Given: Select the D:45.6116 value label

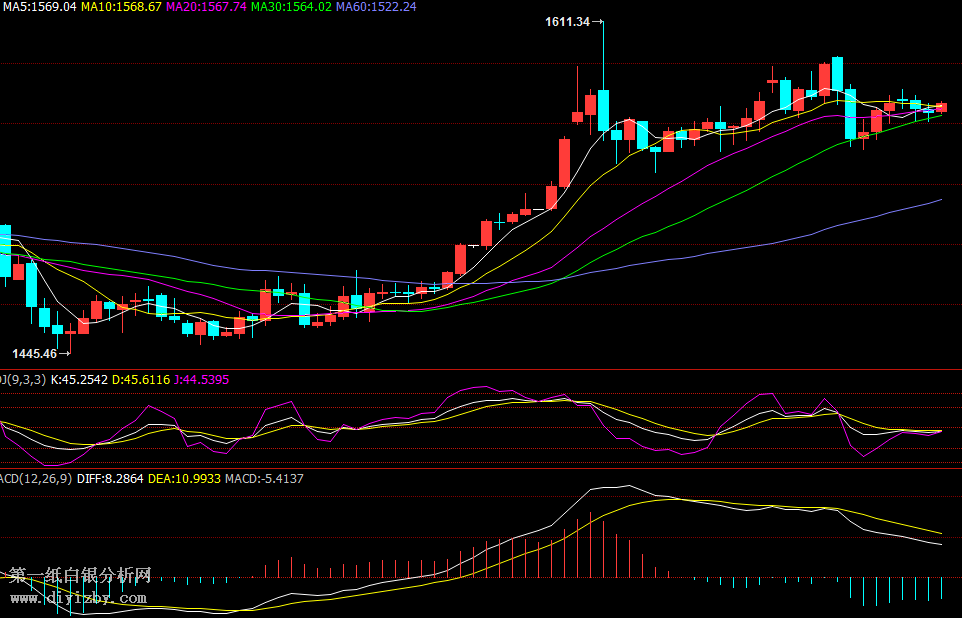Looking at the screenshot, I should click(141, 380).
